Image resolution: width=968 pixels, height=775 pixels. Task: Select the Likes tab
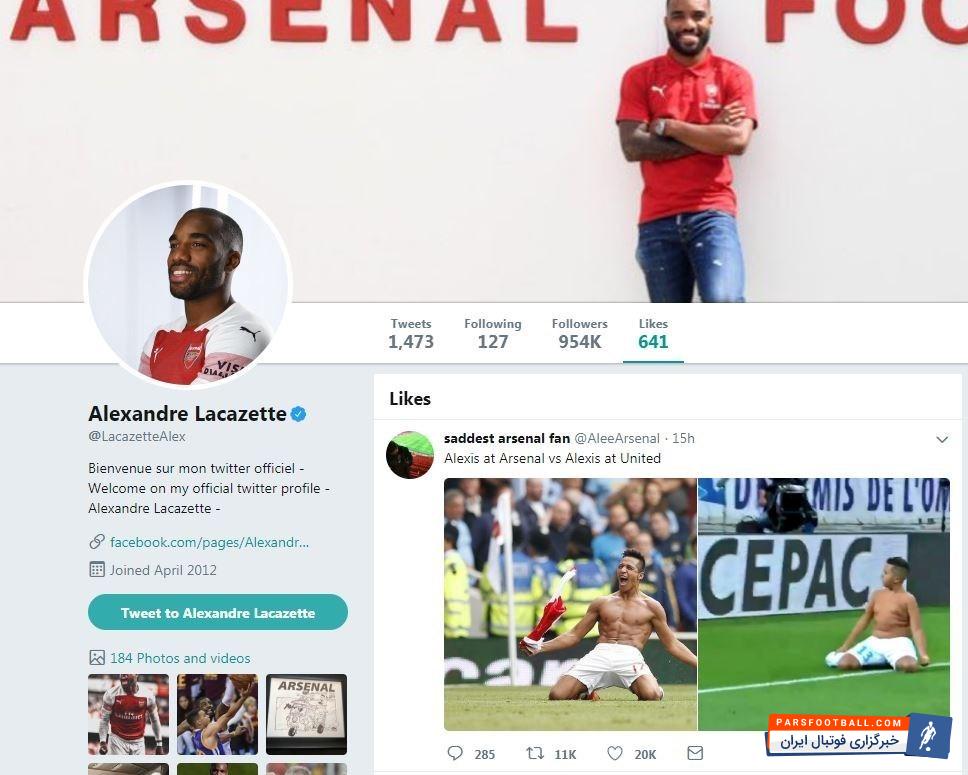point(653,333)
